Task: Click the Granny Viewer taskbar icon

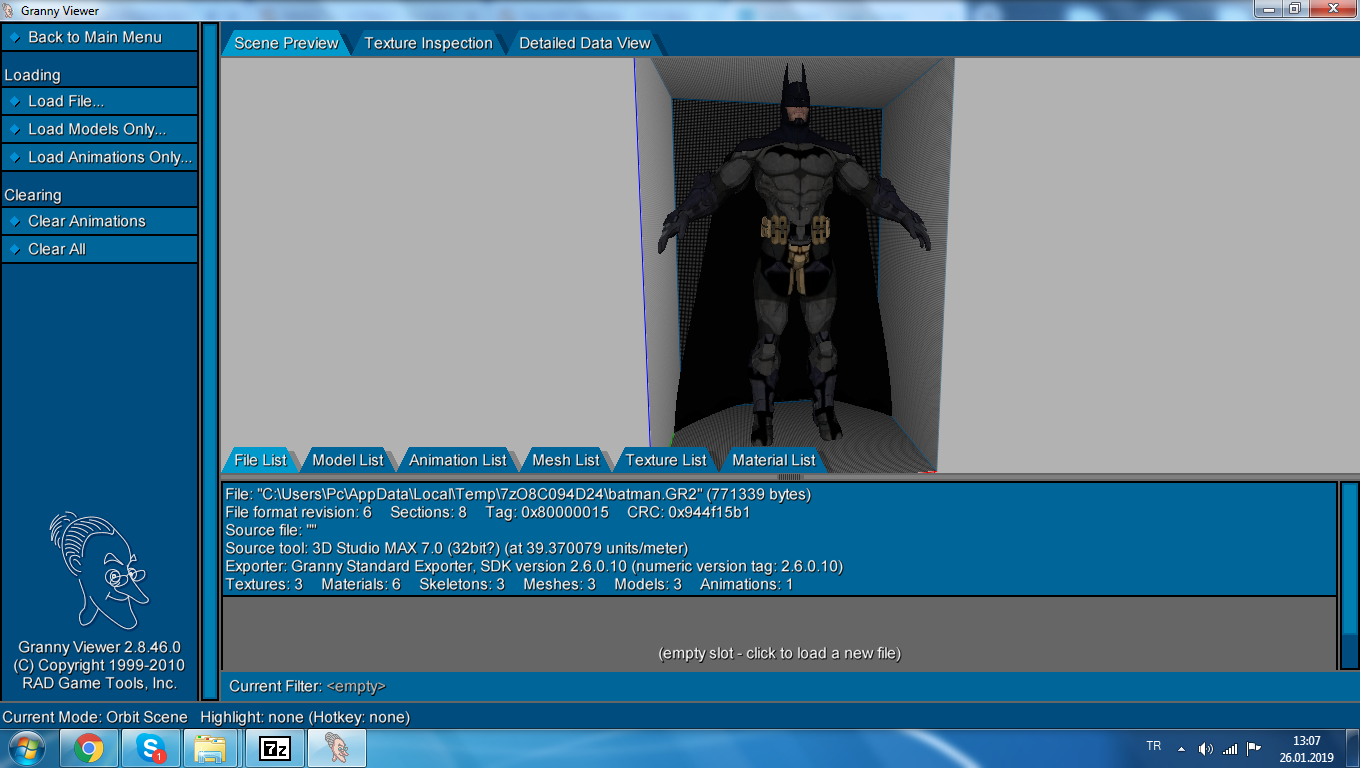Action: 337,748
